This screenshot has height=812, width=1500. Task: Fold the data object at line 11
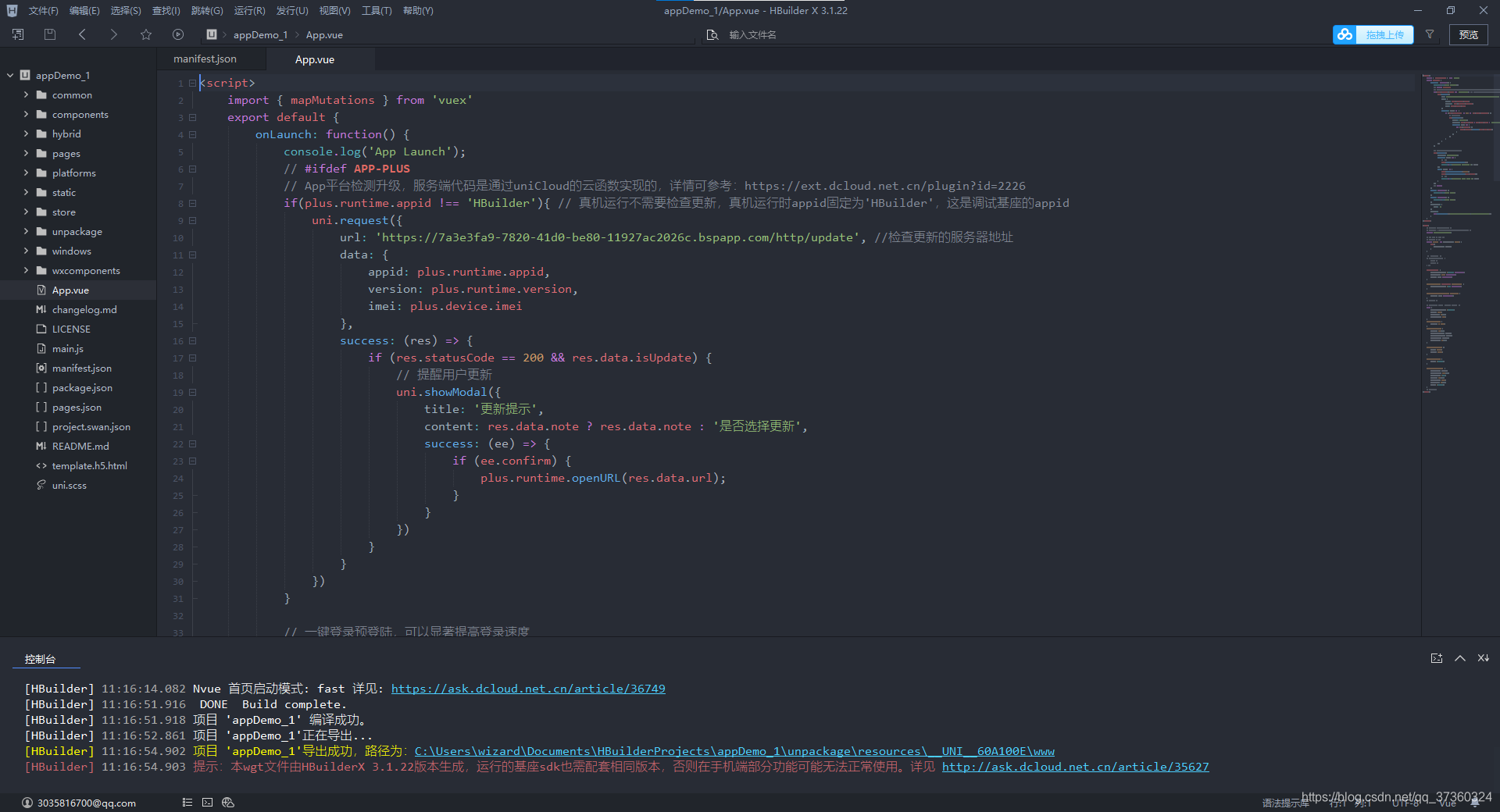point(192,255)
